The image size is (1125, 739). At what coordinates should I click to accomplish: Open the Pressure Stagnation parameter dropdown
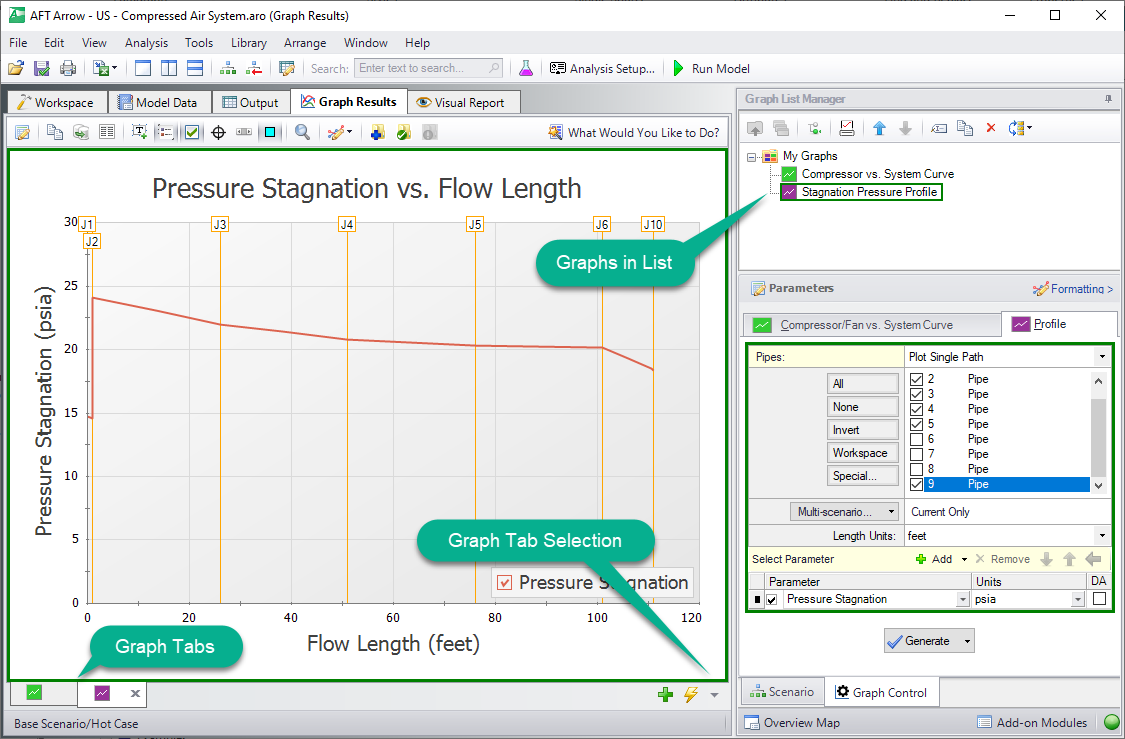(963, 599)
